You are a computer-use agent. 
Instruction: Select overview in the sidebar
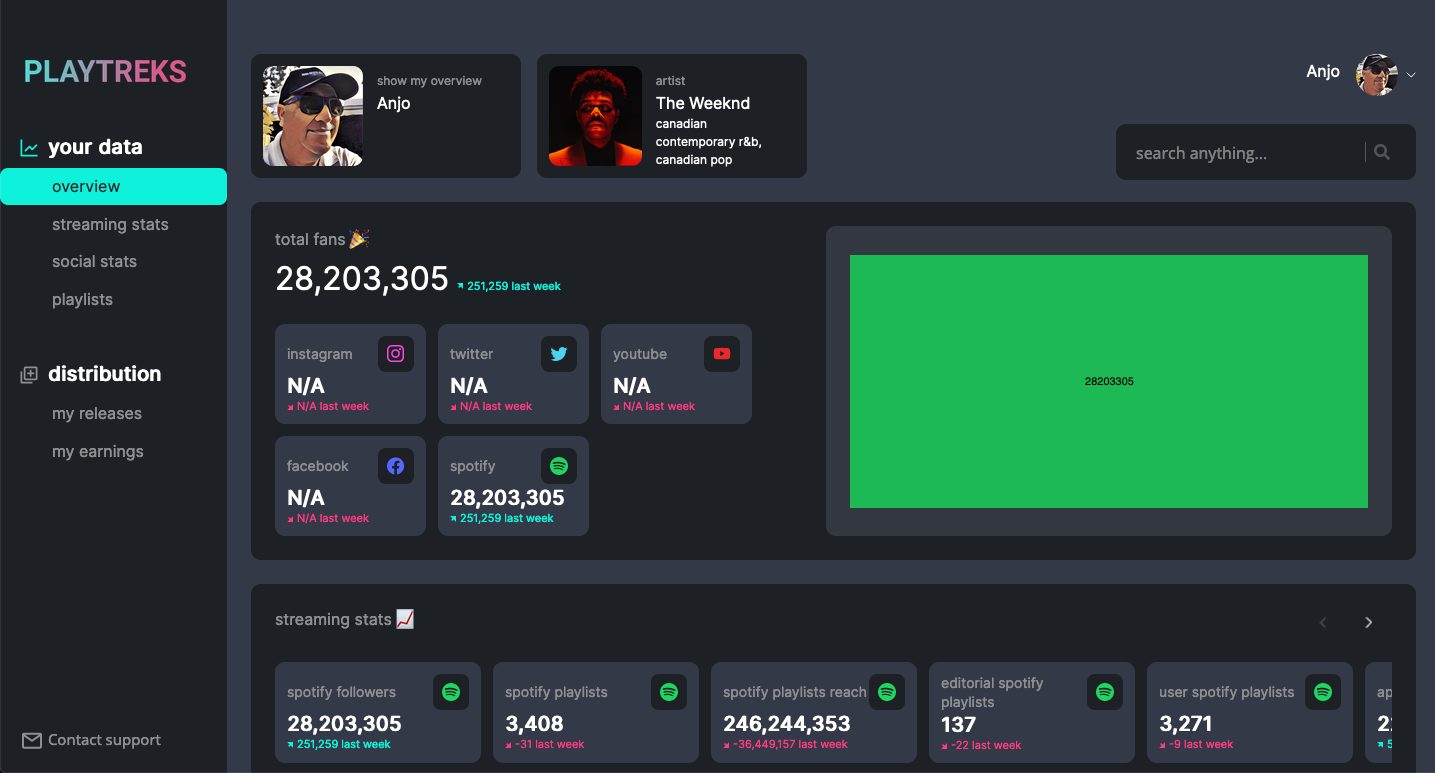(113, 186)
